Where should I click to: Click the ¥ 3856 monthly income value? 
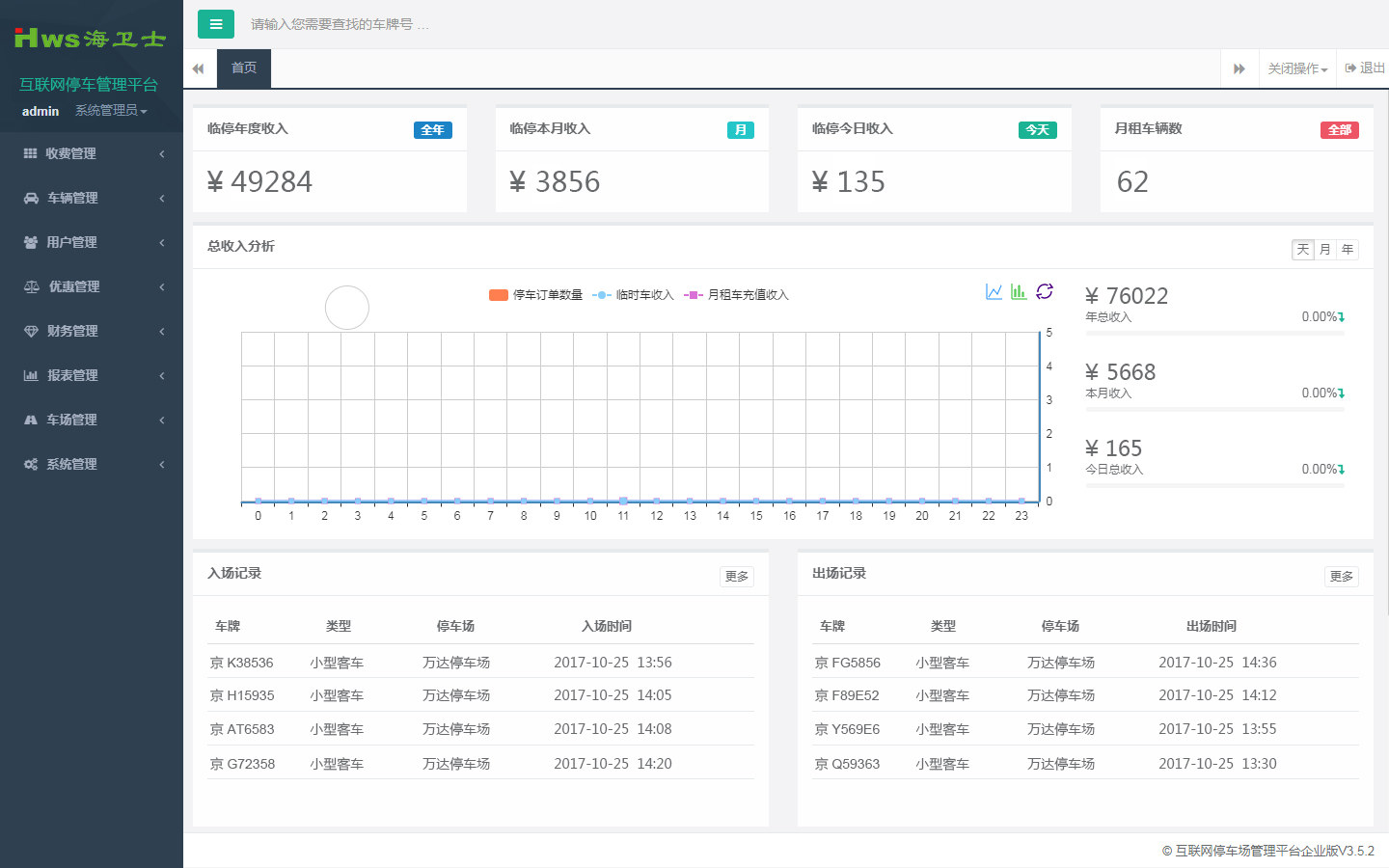click(555, 181)
